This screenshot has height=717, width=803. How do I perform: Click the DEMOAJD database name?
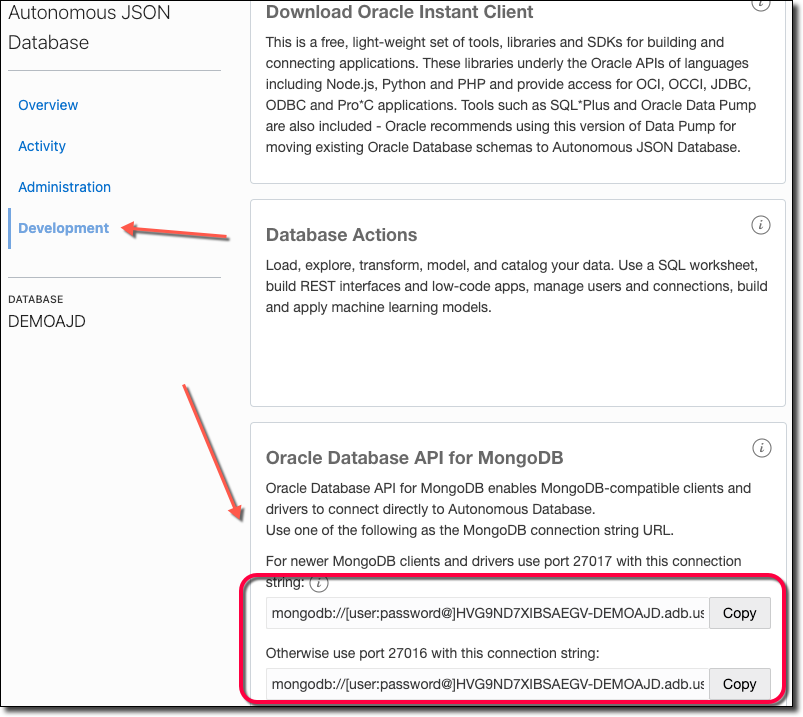tap(46, 321)
